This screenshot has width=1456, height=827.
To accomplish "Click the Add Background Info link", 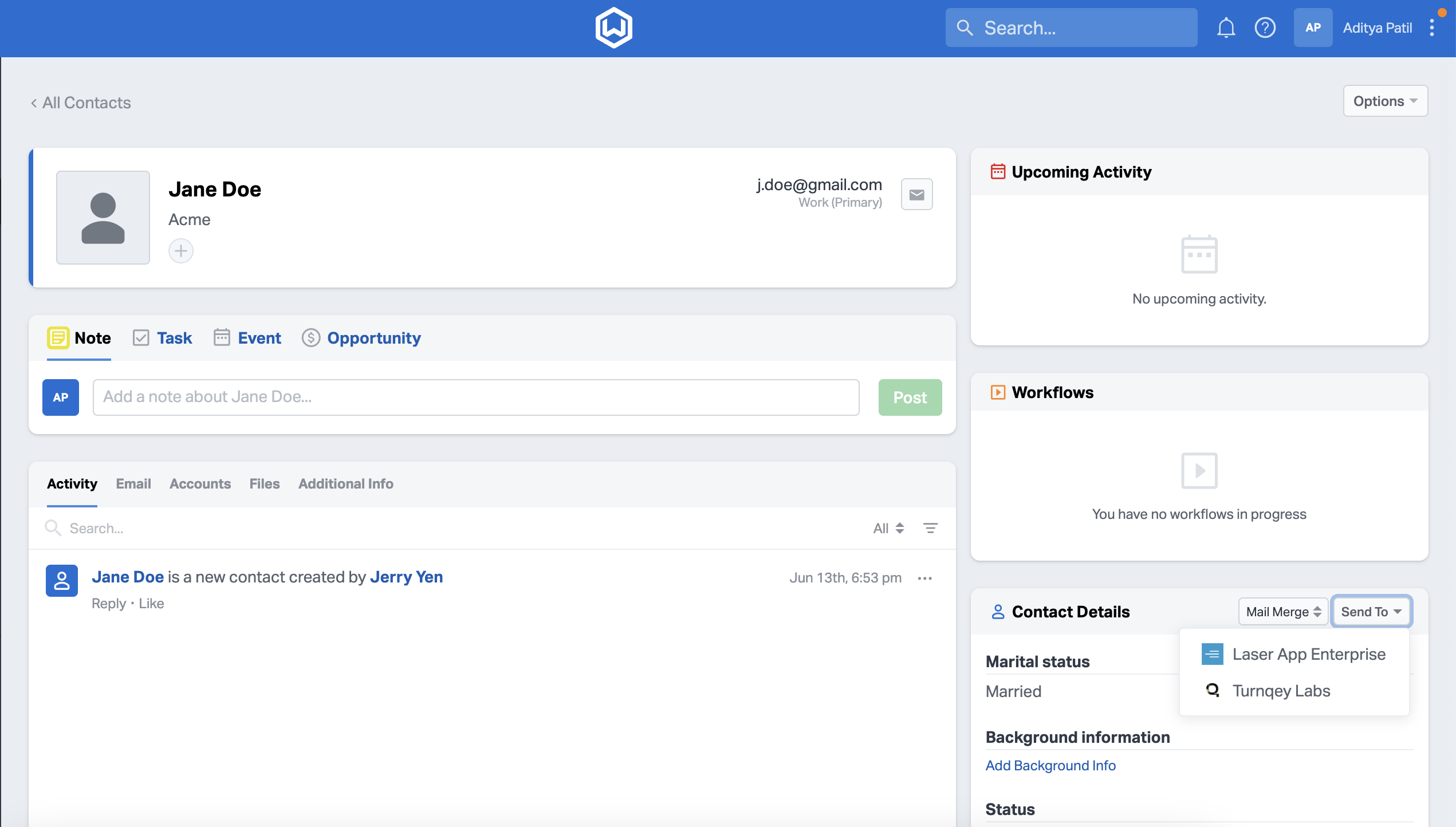I will click(1050, 766).
